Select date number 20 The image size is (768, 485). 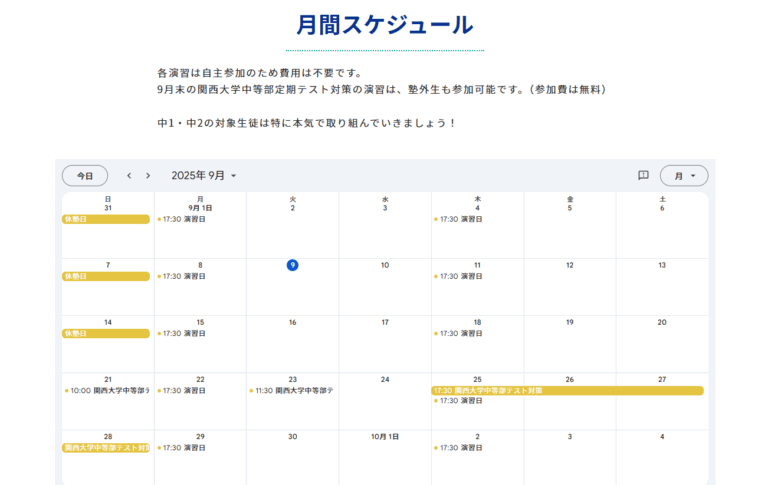coord(662,322)
